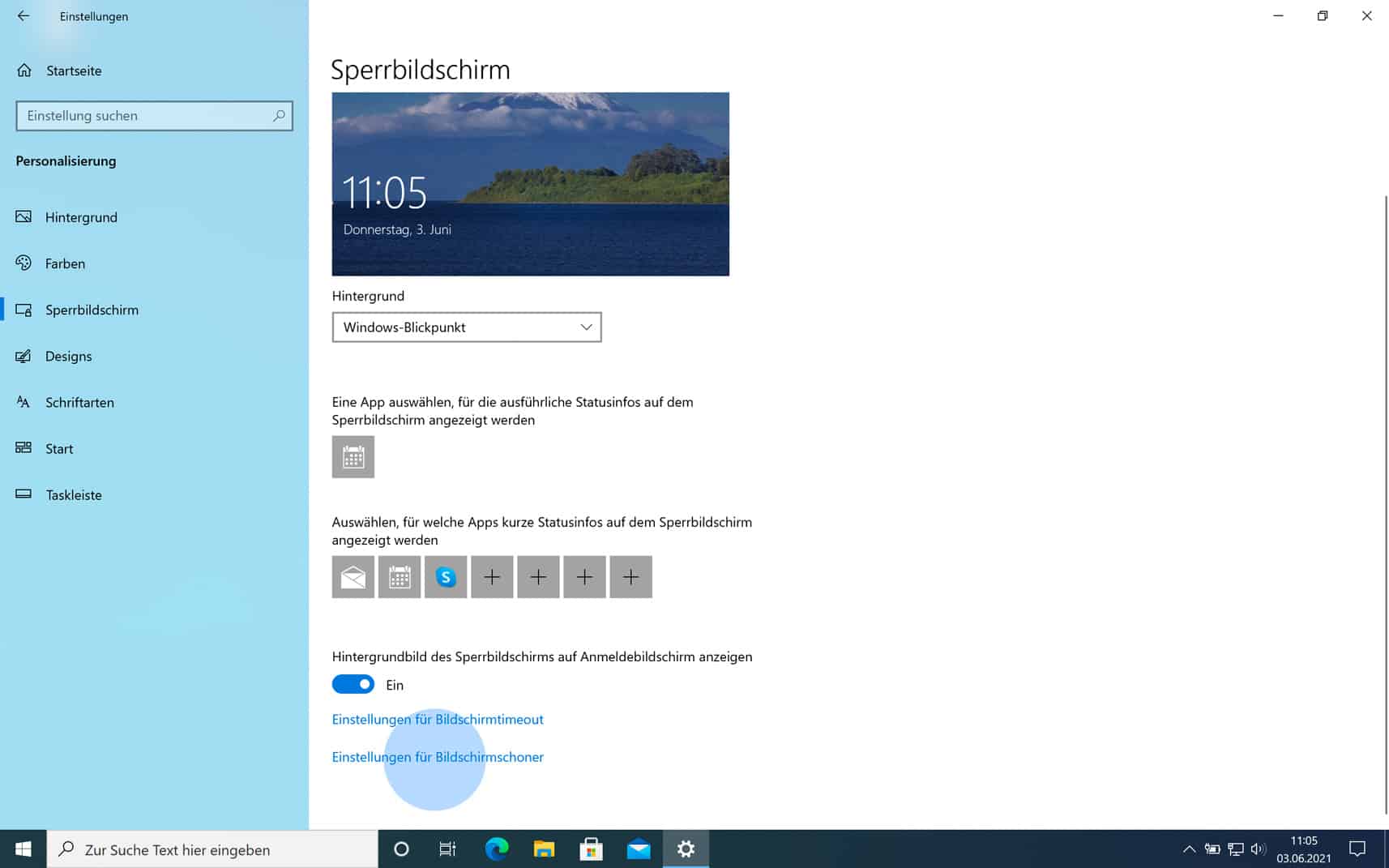Image resolution: width=1389 pixels, height=868 pixels.
Task: Select Start in the sidebar
Action: 154,448
